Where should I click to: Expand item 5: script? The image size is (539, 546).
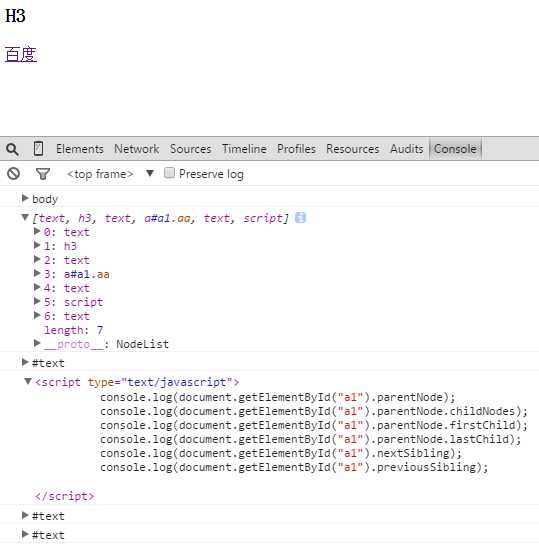click(x=37, y=301)
